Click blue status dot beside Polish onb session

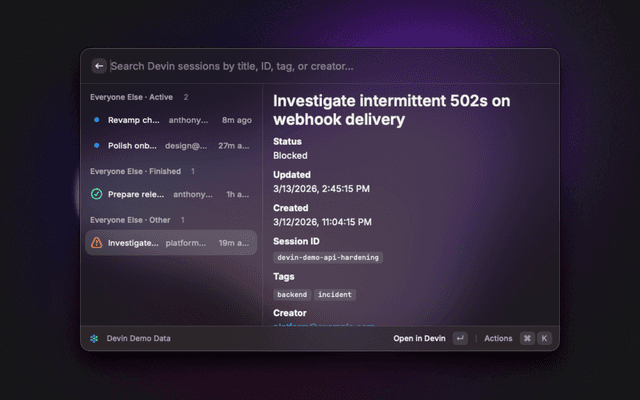(x=96, y=145)
